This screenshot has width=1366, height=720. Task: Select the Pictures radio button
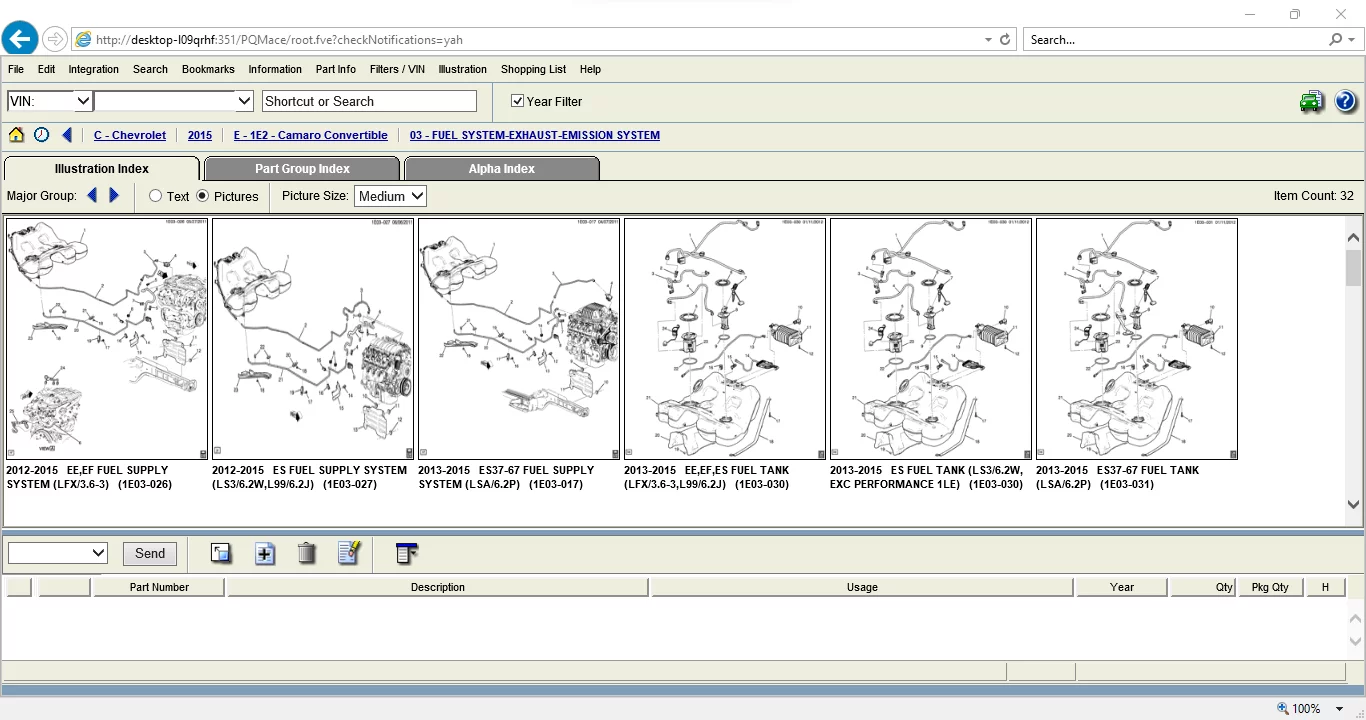[203, 196]
